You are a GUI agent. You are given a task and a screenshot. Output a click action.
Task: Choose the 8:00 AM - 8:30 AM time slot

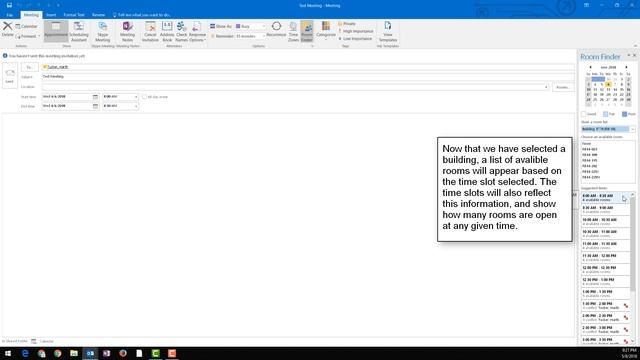605,198
